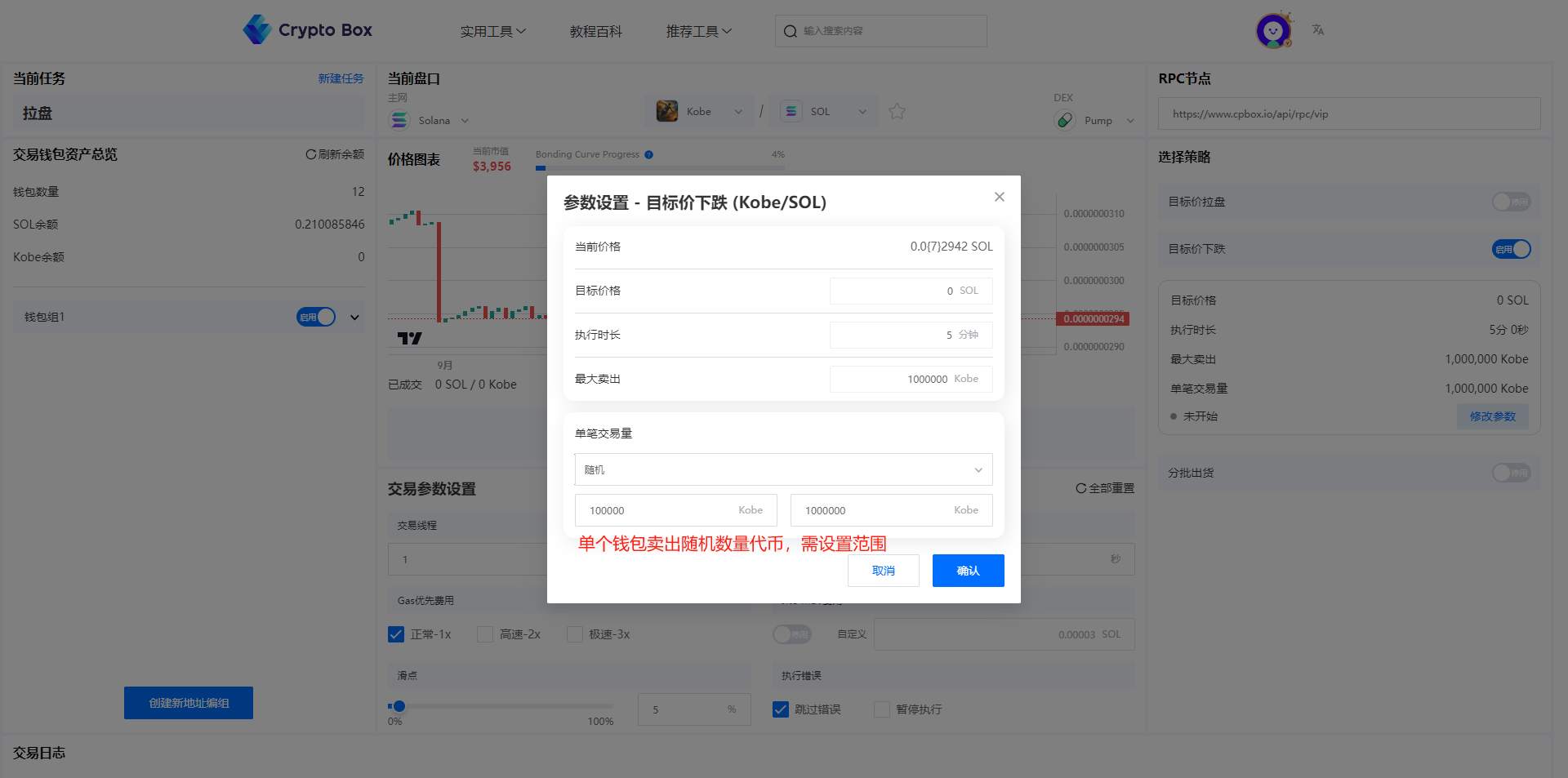Open the 单笔交易量 随机 dropdown
This screenshot has height=778, width=1568.
tap(783, 470)
